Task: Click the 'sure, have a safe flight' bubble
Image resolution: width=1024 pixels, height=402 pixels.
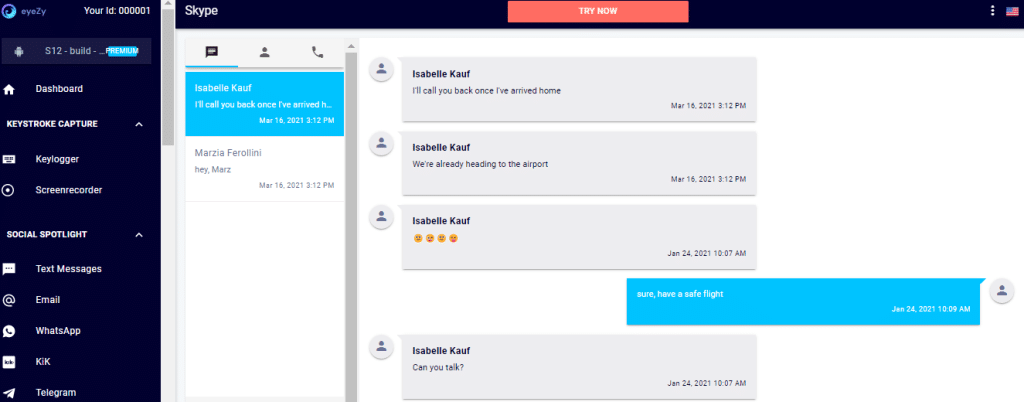Action: pyautogui.click(x=804, y=301)
